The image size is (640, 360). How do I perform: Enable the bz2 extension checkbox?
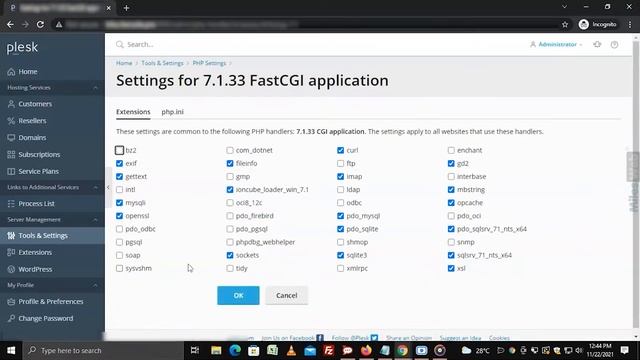[119, 150]
